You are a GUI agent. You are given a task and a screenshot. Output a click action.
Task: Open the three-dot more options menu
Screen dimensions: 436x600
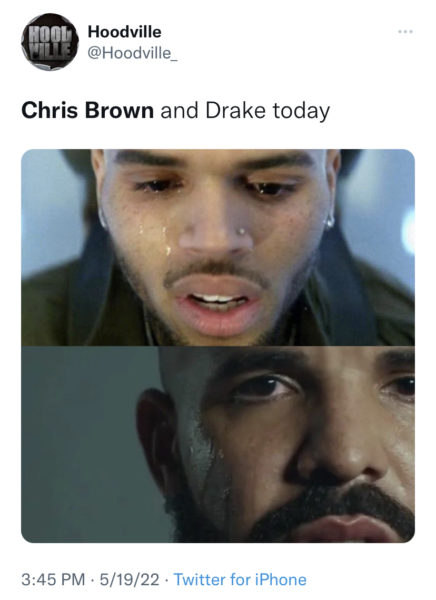coord(405,32)
